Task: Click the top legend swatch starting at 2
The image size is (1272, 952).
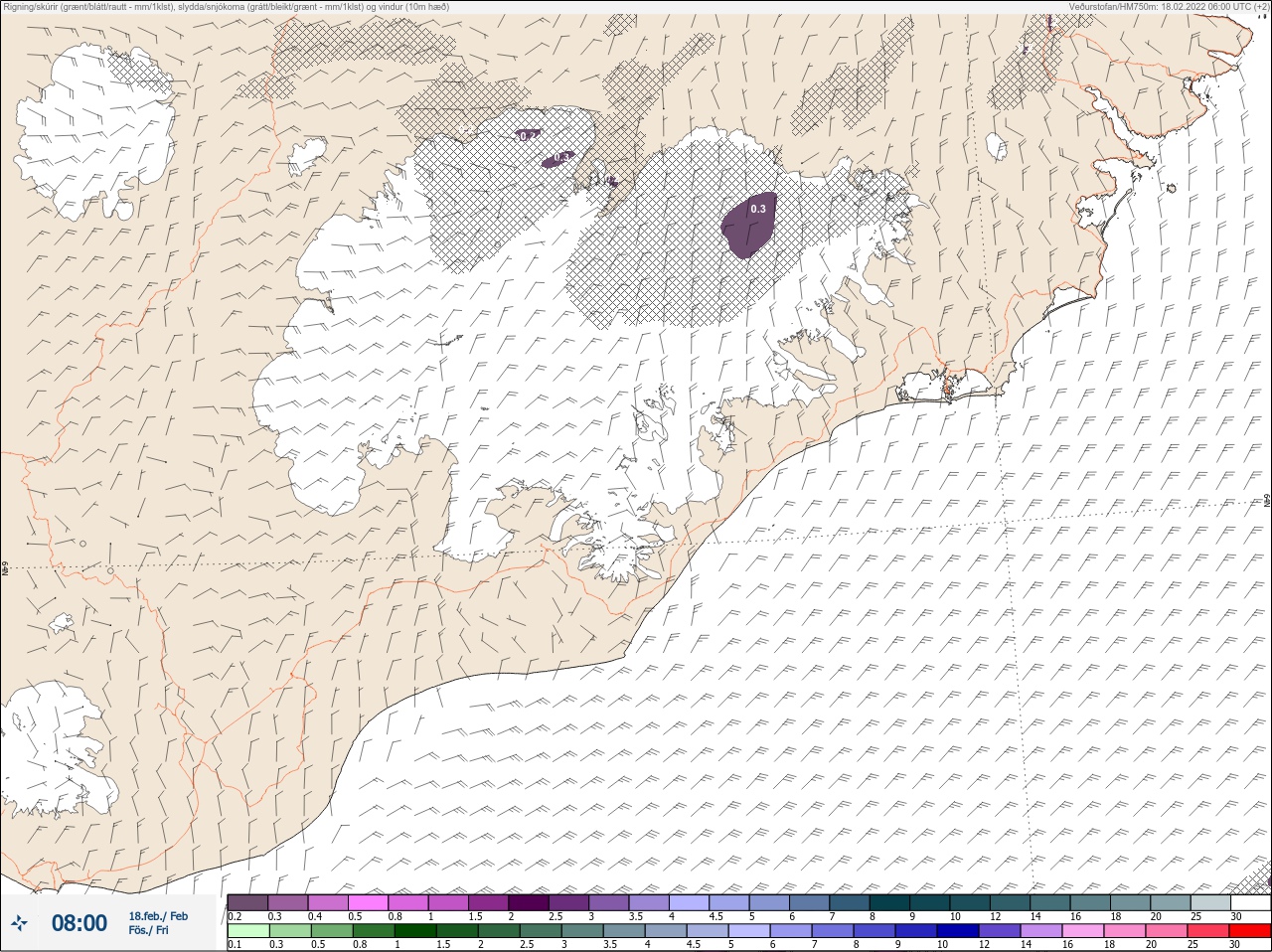Action: (529, 902)
